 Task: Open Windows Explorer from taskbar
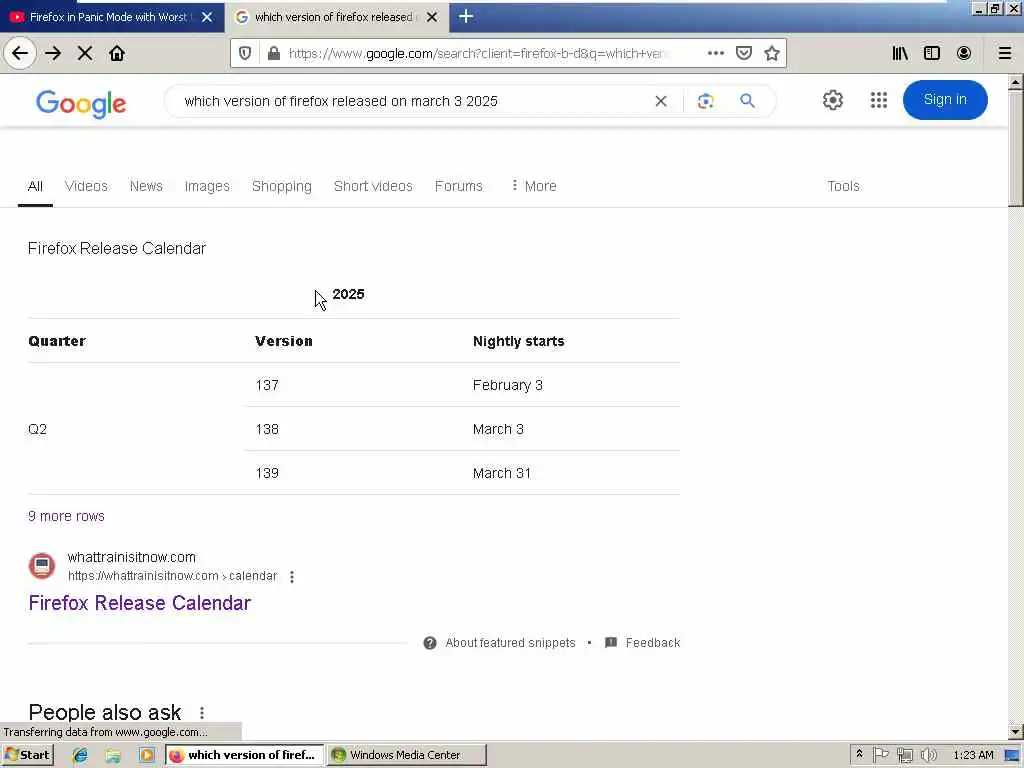click(x=113, y=755)
